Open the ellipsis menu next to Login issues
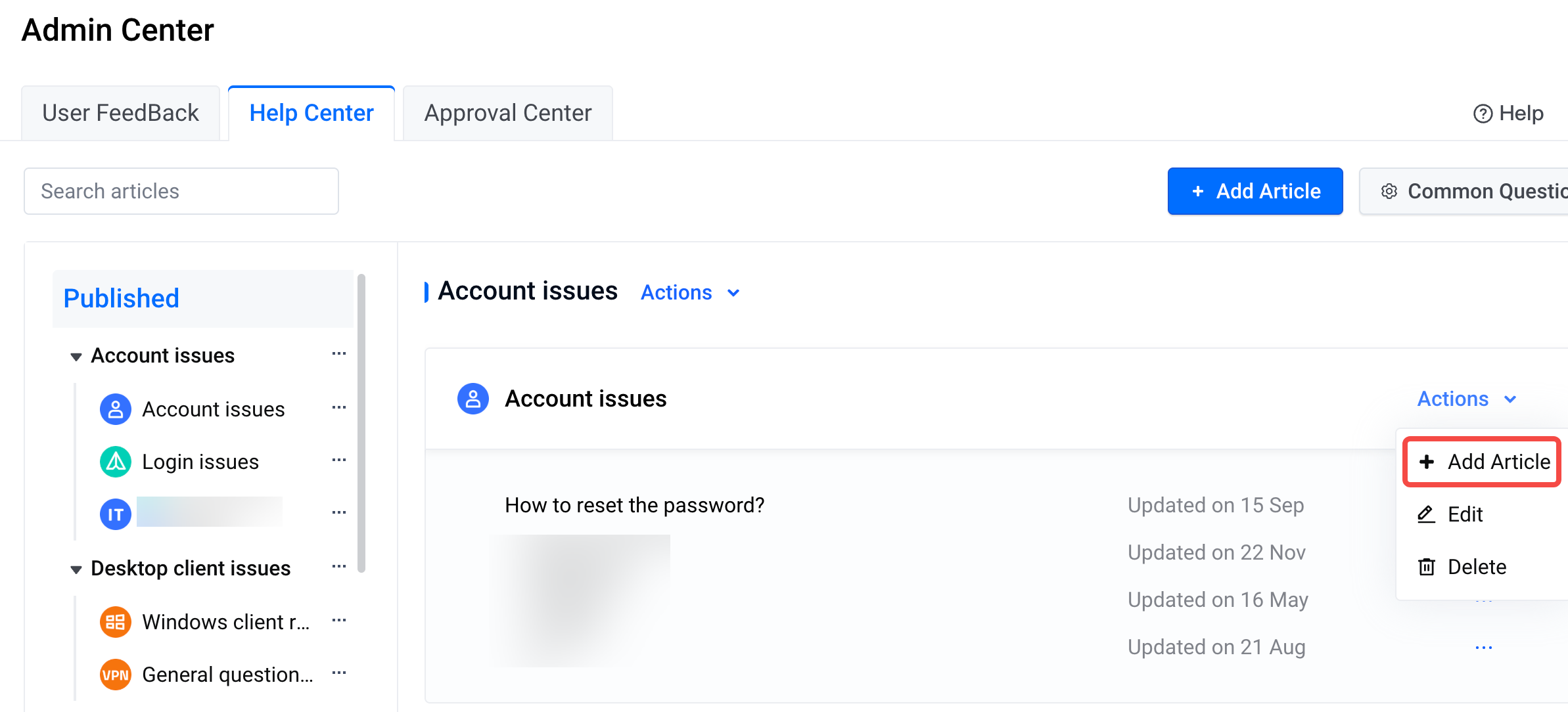Viewport: 1568px width, 712px height. (339, 460)
